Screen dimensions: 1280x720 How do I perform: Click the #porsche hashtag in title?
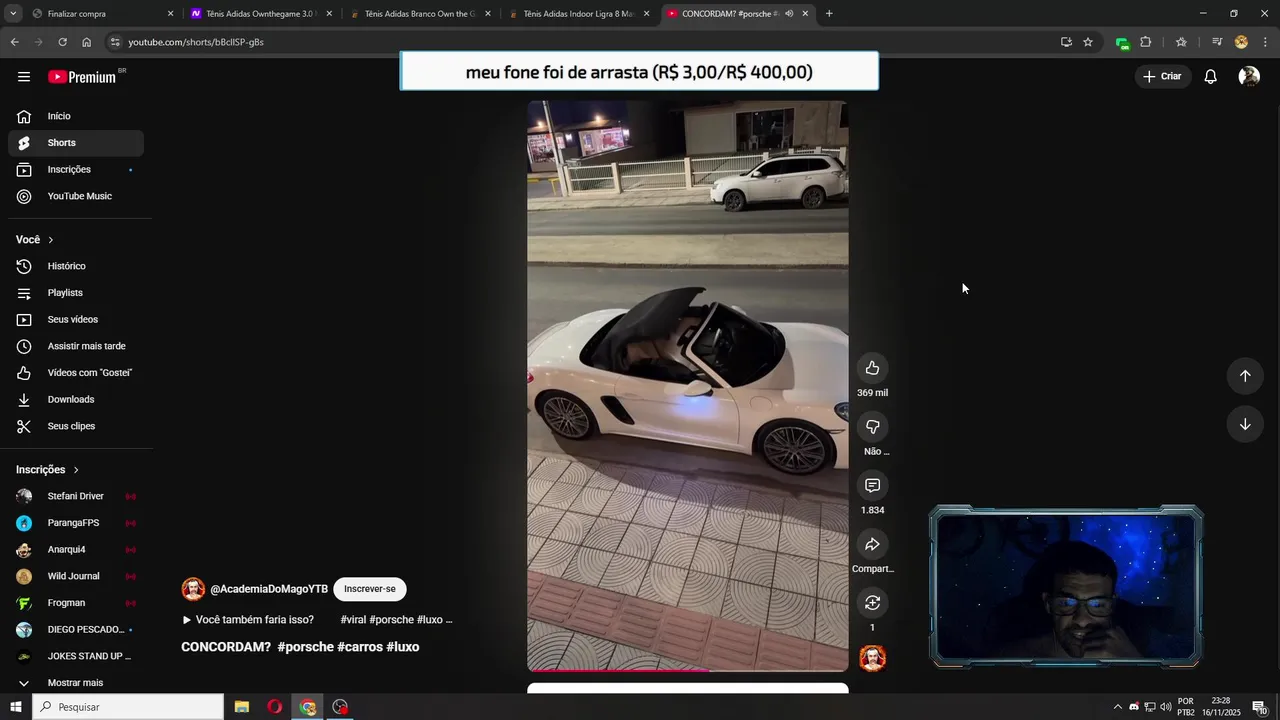click(306, 647)
